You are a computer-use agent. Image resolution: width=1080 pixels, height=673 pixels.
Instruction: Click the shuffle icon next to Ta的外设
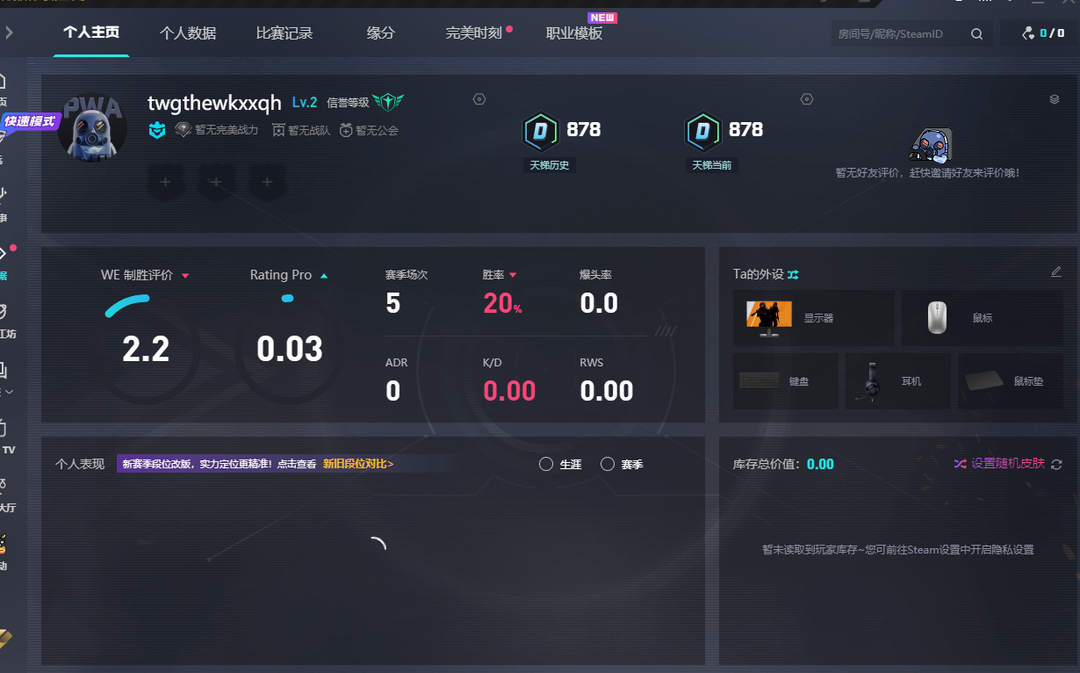click(793, 274)
